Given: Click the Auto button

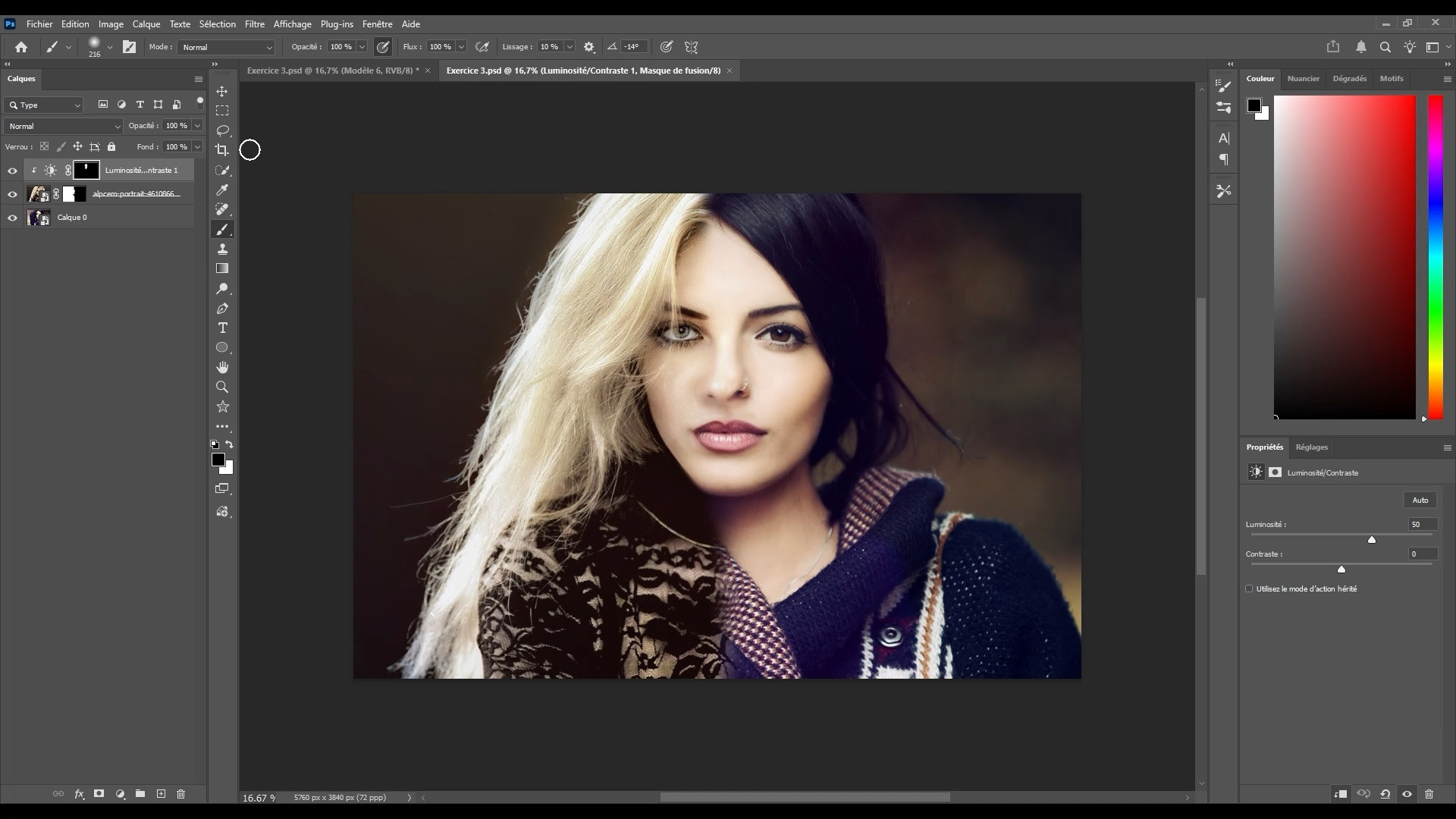Looking at the screenshot, I should click(x=1420, y=500).
